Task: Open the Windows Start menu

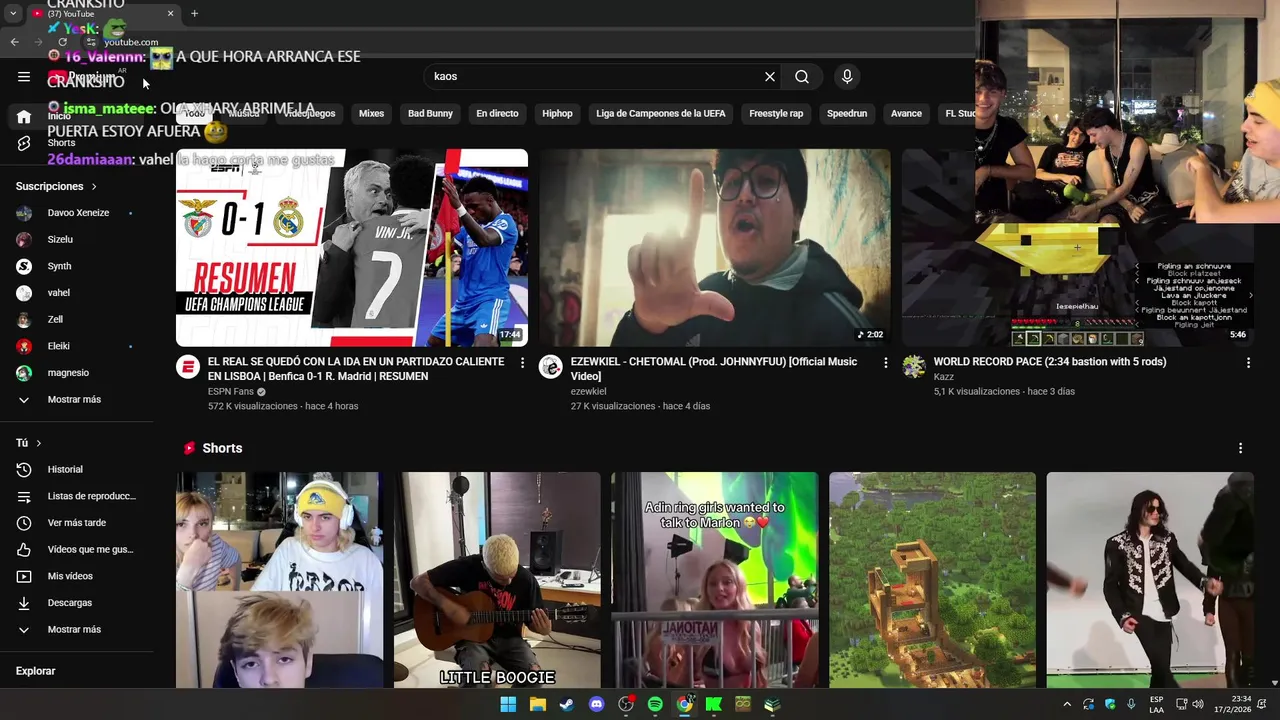Action: [508, 704]
